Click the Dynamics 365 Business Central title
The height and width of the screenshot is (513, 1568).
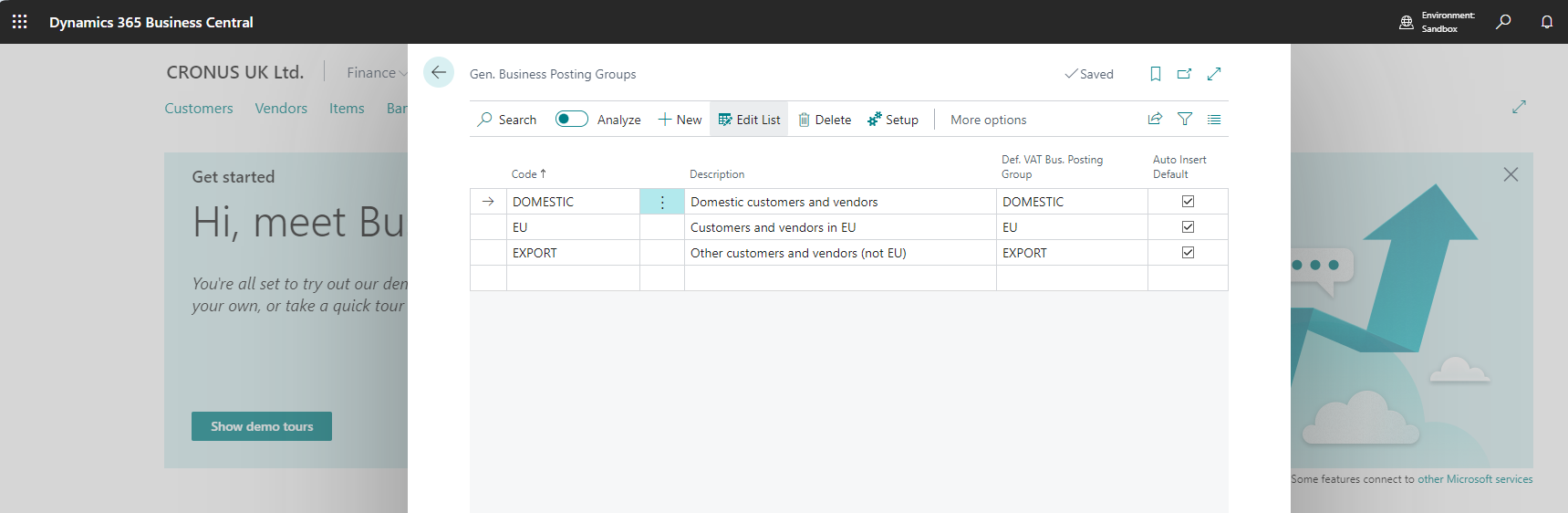[x=151, y=22]
